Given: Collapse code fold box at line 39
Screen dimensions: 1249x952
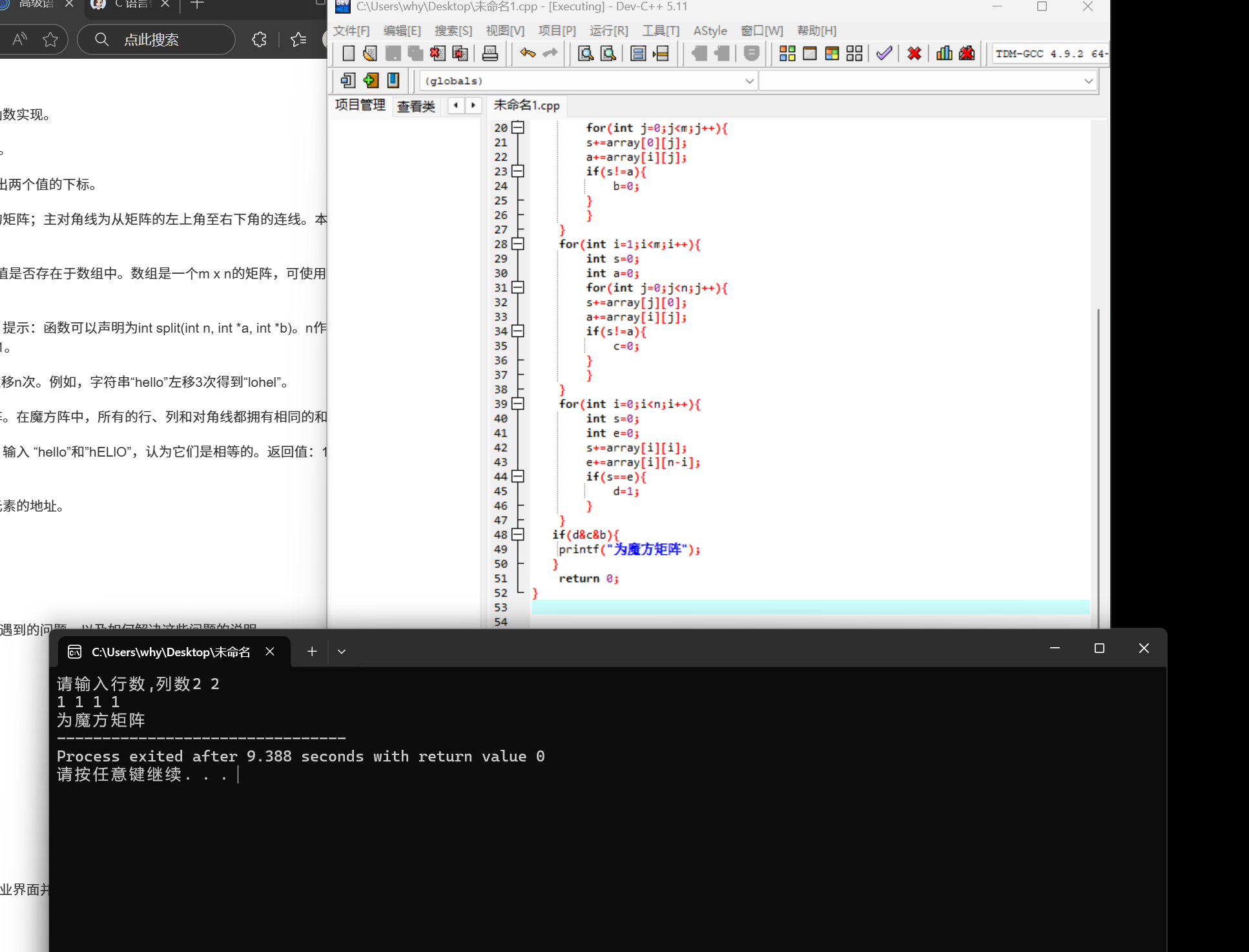Looking at the screenshot, I should [517, 404].
